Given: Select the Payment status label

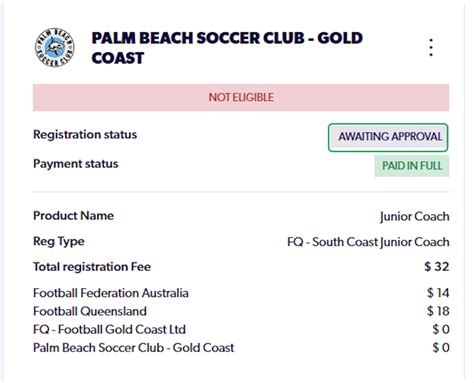Looking at the screenshot, I should (76, 164).
